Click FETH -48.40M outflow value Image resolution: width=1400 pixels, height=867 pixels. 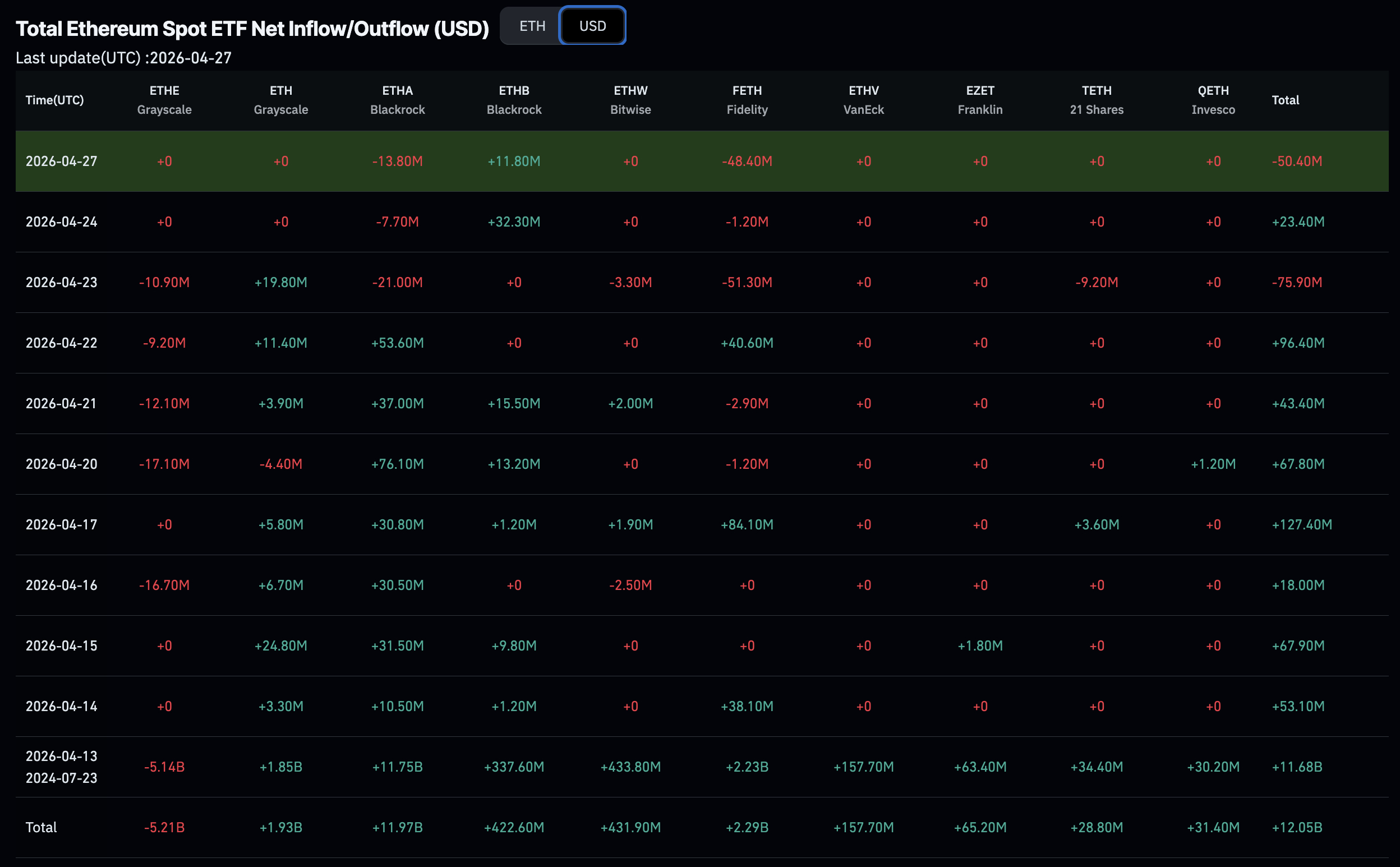(x=747, y=161)
